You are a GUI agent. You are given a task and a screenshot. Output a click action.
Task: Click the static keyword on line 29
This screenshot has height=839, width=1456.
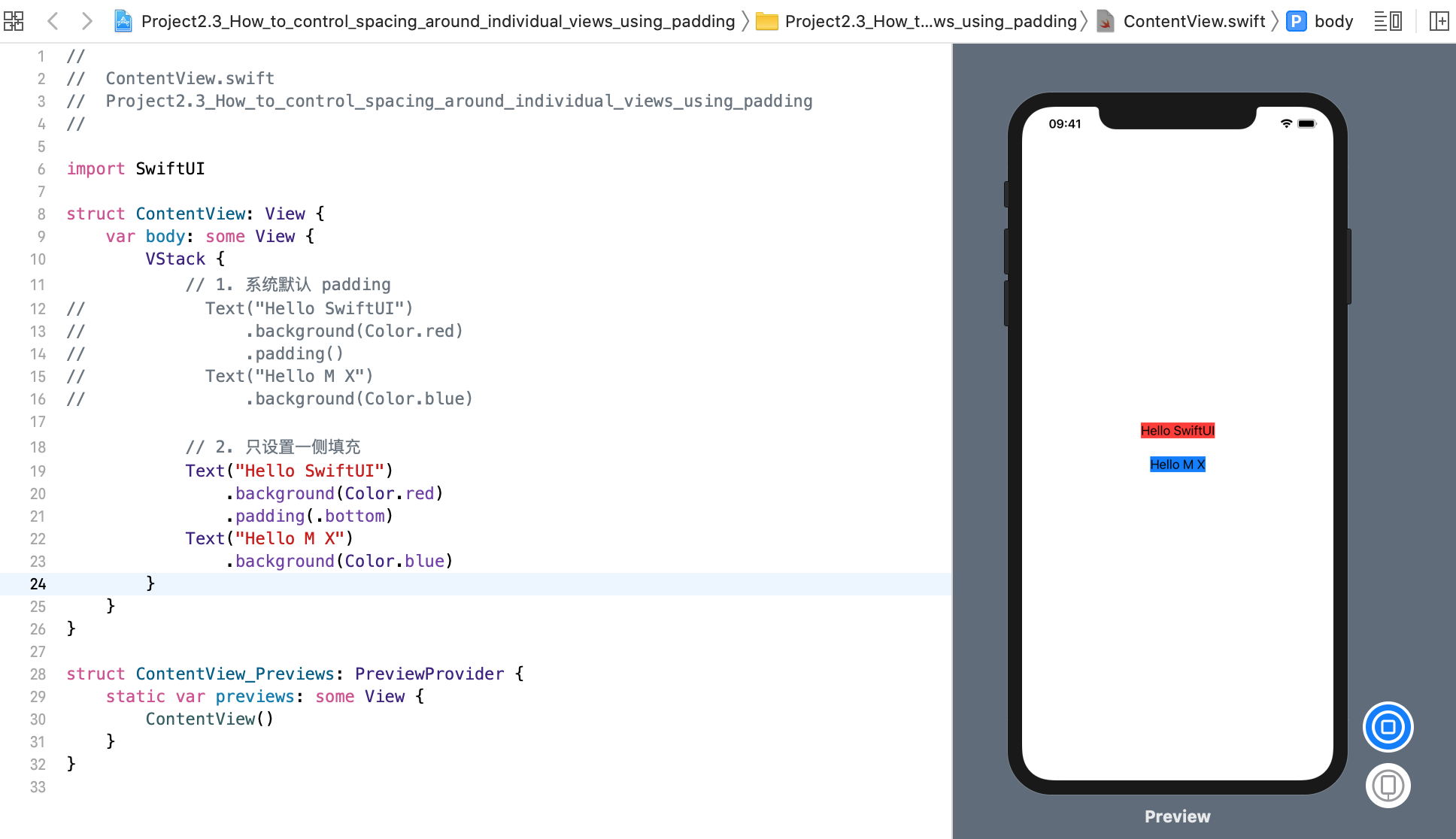click(x=135, y=697)
